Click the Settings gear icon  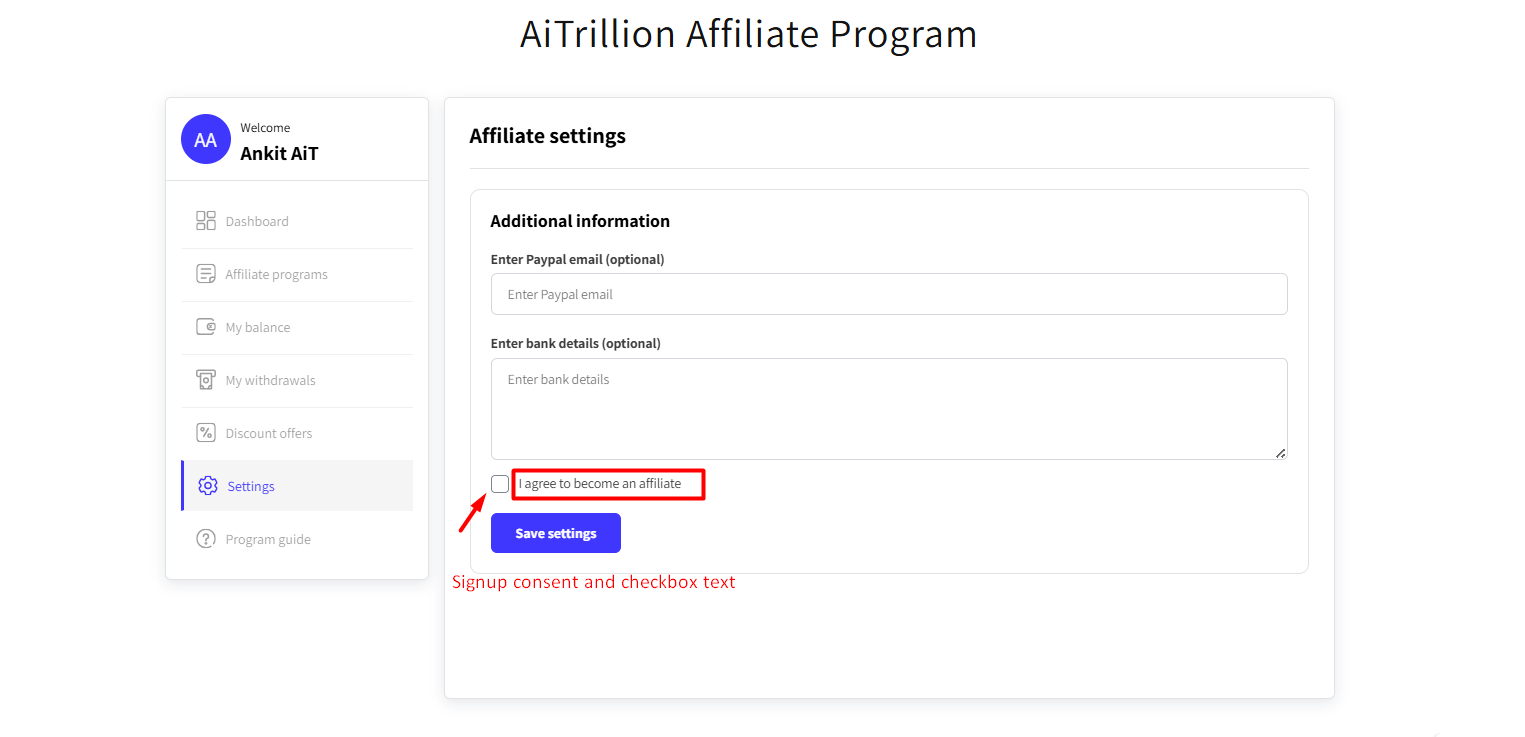pyautogui.click(x=208, y=486)
